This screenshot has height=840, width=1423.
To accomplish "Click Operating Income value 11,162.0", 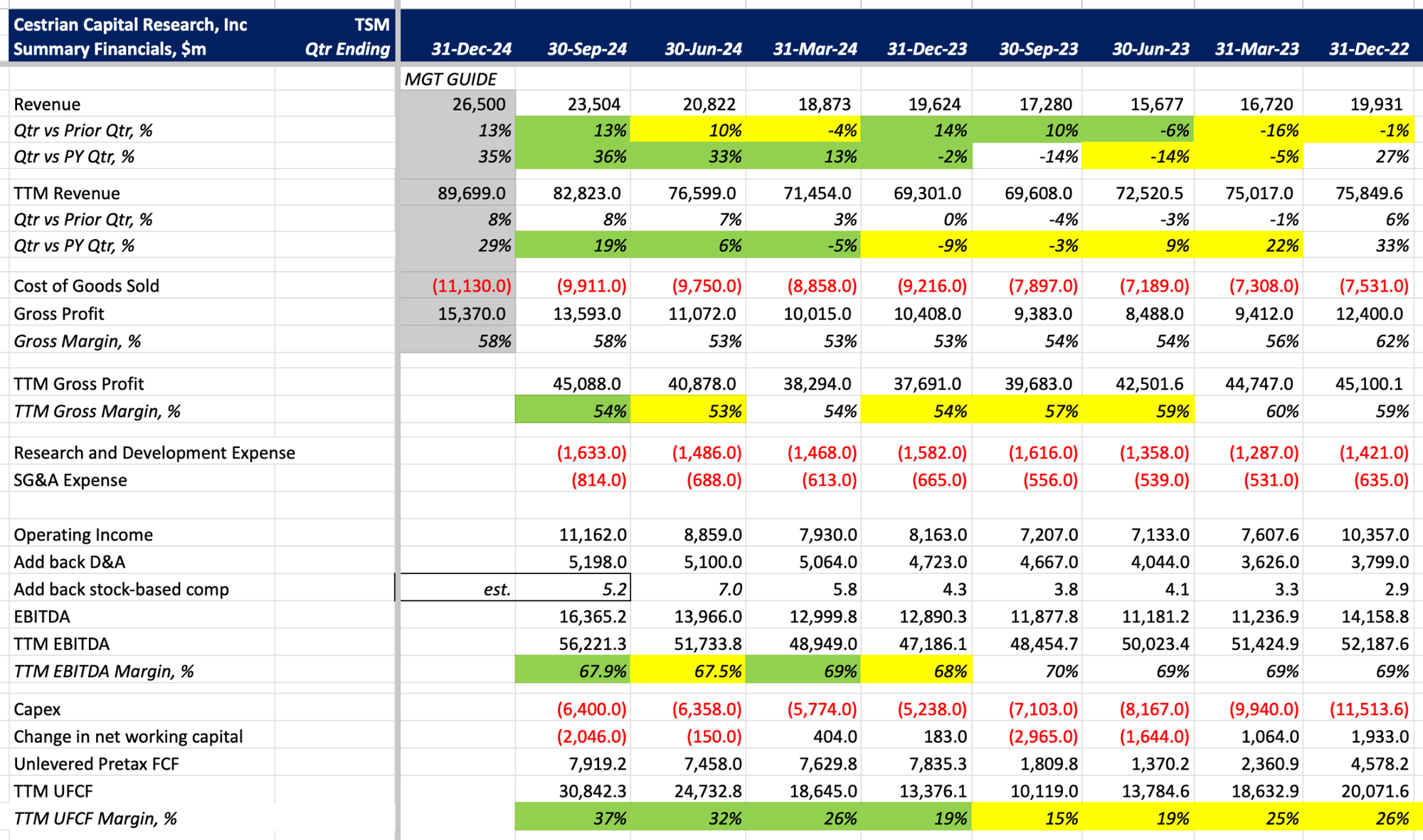I will click(592, 534).
